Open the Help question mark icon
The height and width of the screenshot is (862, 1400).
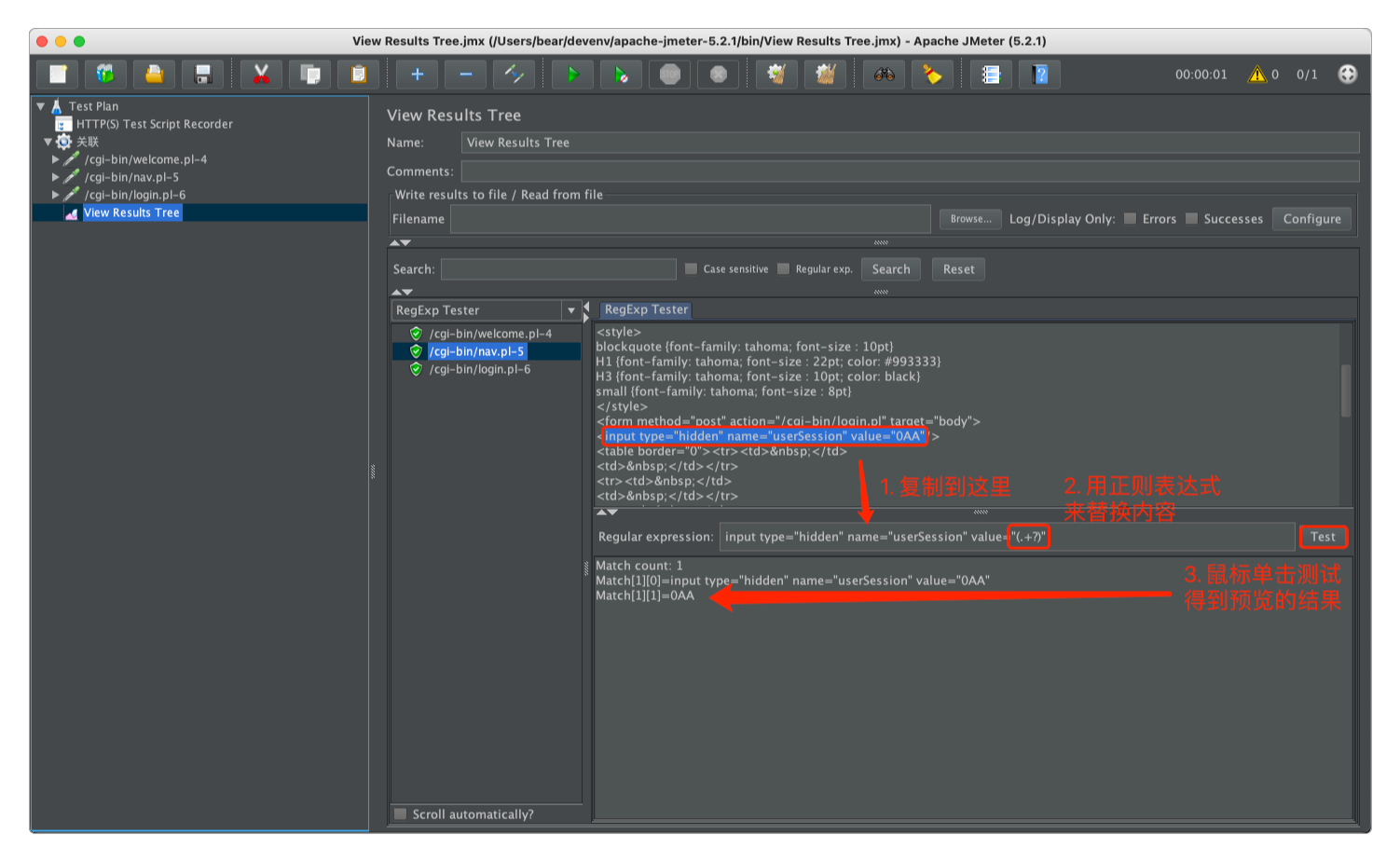click(1040, 75)
